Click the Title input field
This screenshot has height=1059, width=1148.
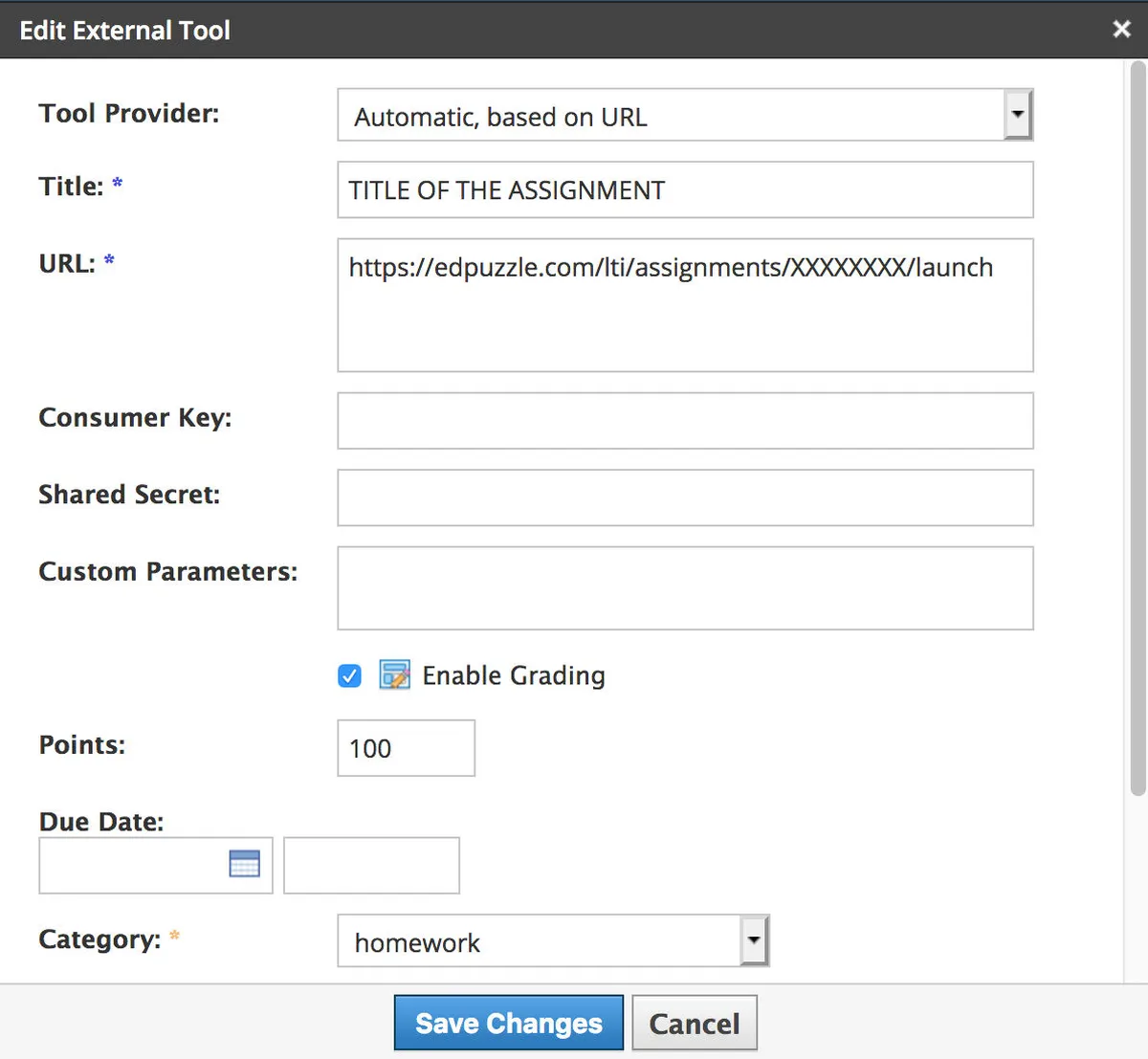tap(685, 189)
